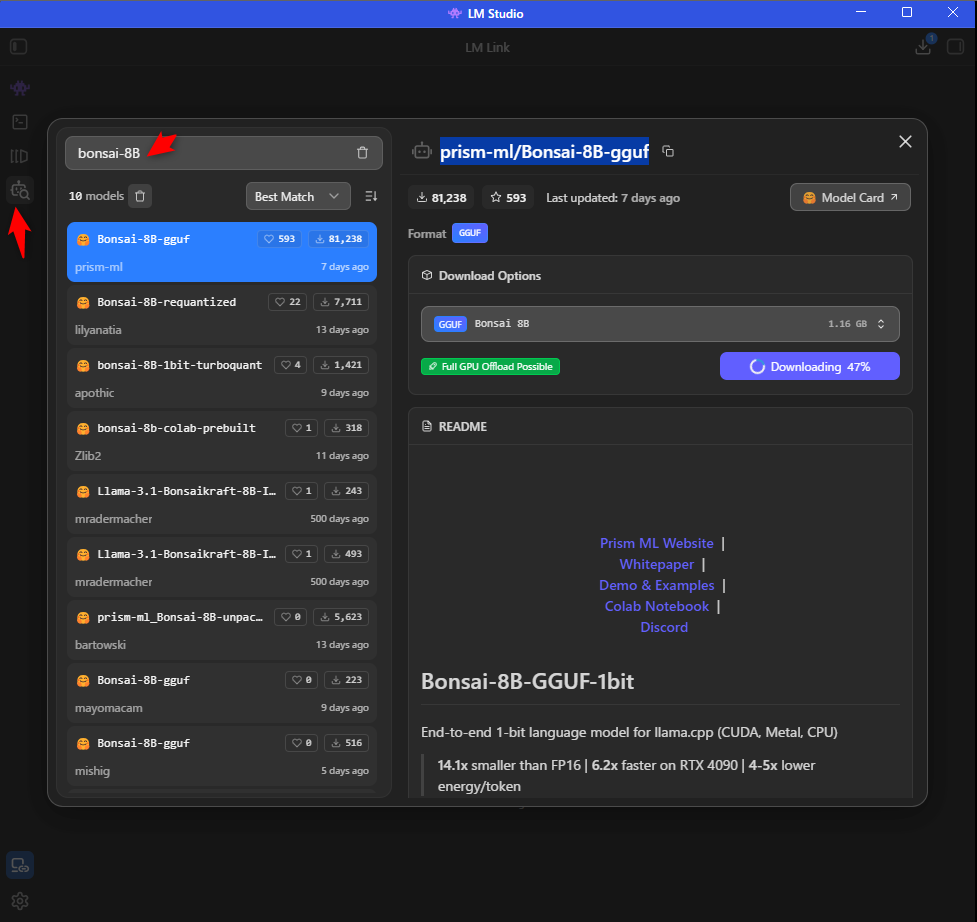This screenshot has width=977, height=922.
Task: Open the Model Card button
Action: tap(850, 198)
